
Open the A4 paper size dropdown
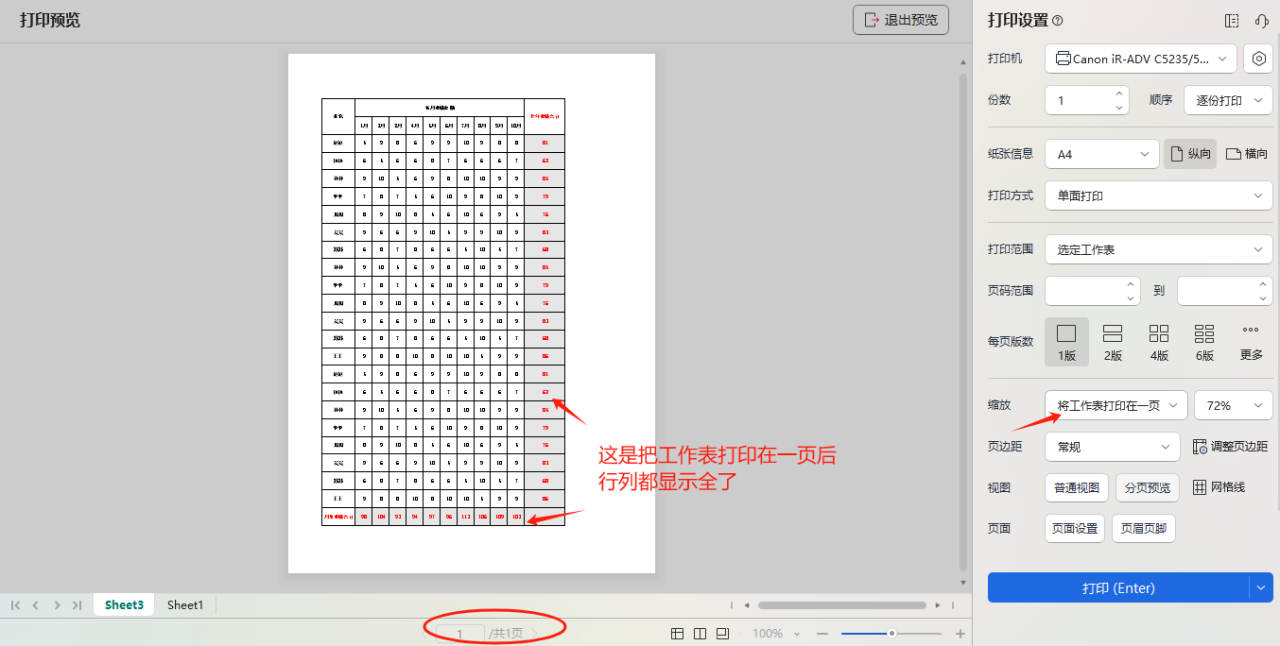tap(1102, 154)
